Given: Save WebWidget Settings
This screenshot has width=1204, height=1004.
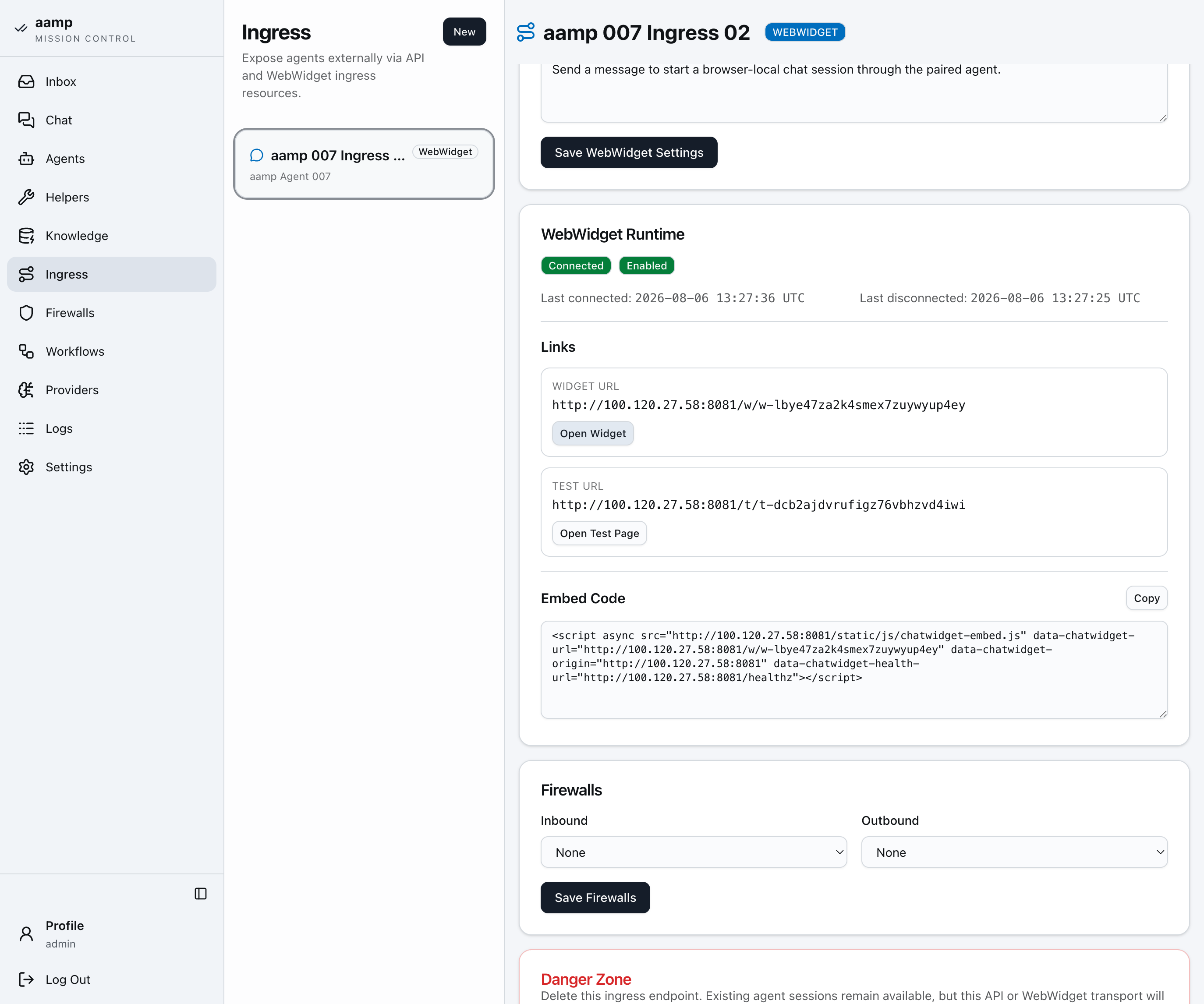Looking at the screenshot, I should click(629, 152).
